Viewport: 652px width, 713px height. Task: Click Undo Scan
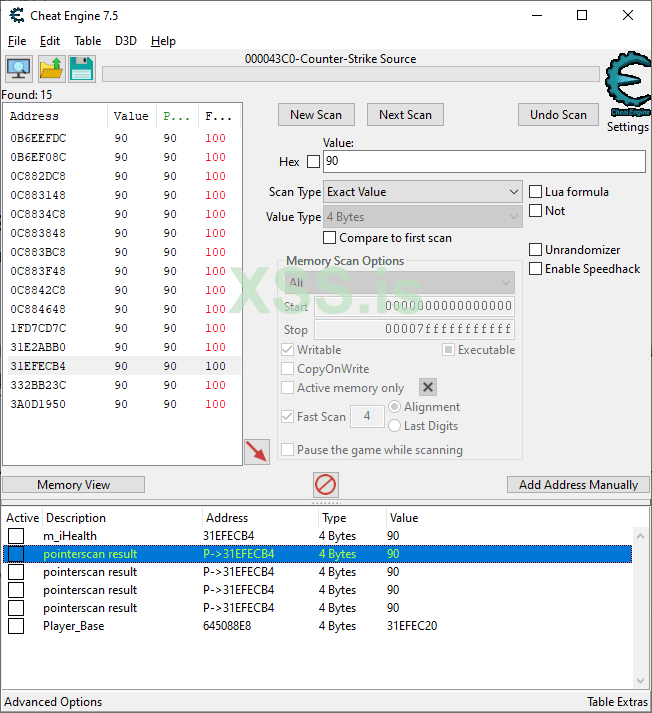(558, 115)
